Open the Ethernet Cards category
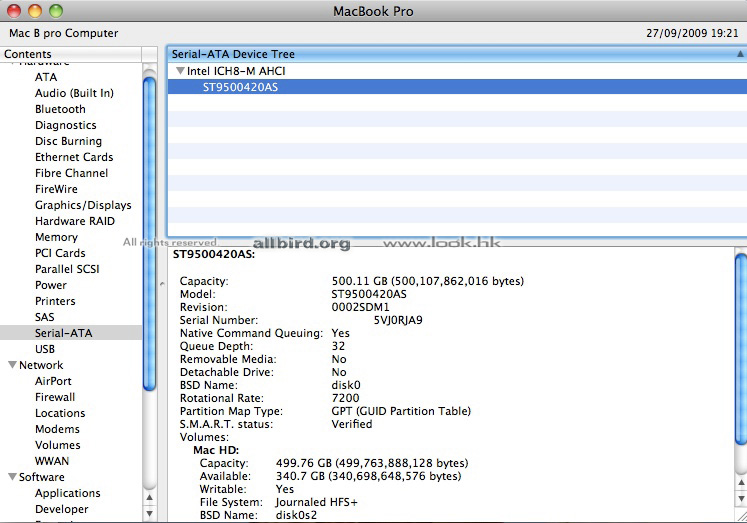Screen dimensions: 747x523 (x=74, y=157)
